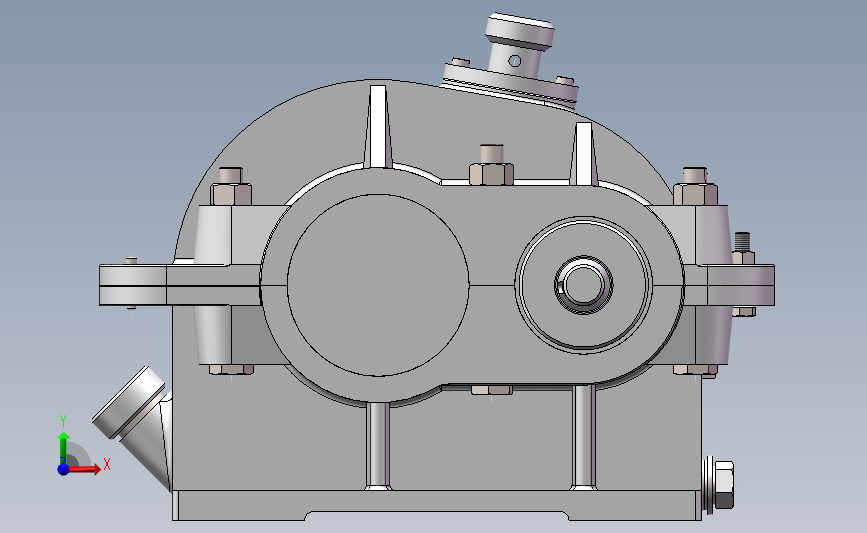
Task: Select the large blank circular bearing end cover
Action: coord(378,285)
